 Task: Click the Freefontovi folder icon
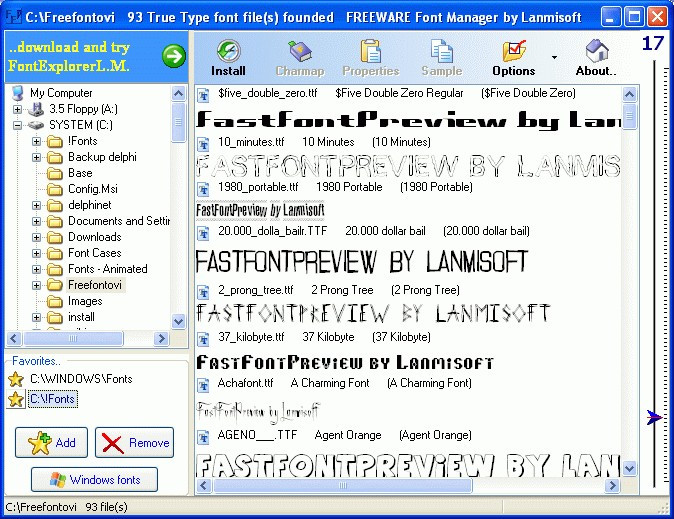55,285
